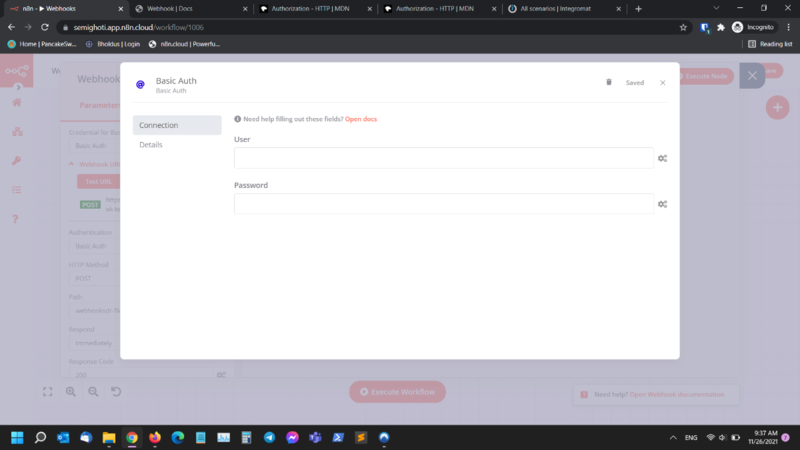Open the Help question mark icon

16,219
